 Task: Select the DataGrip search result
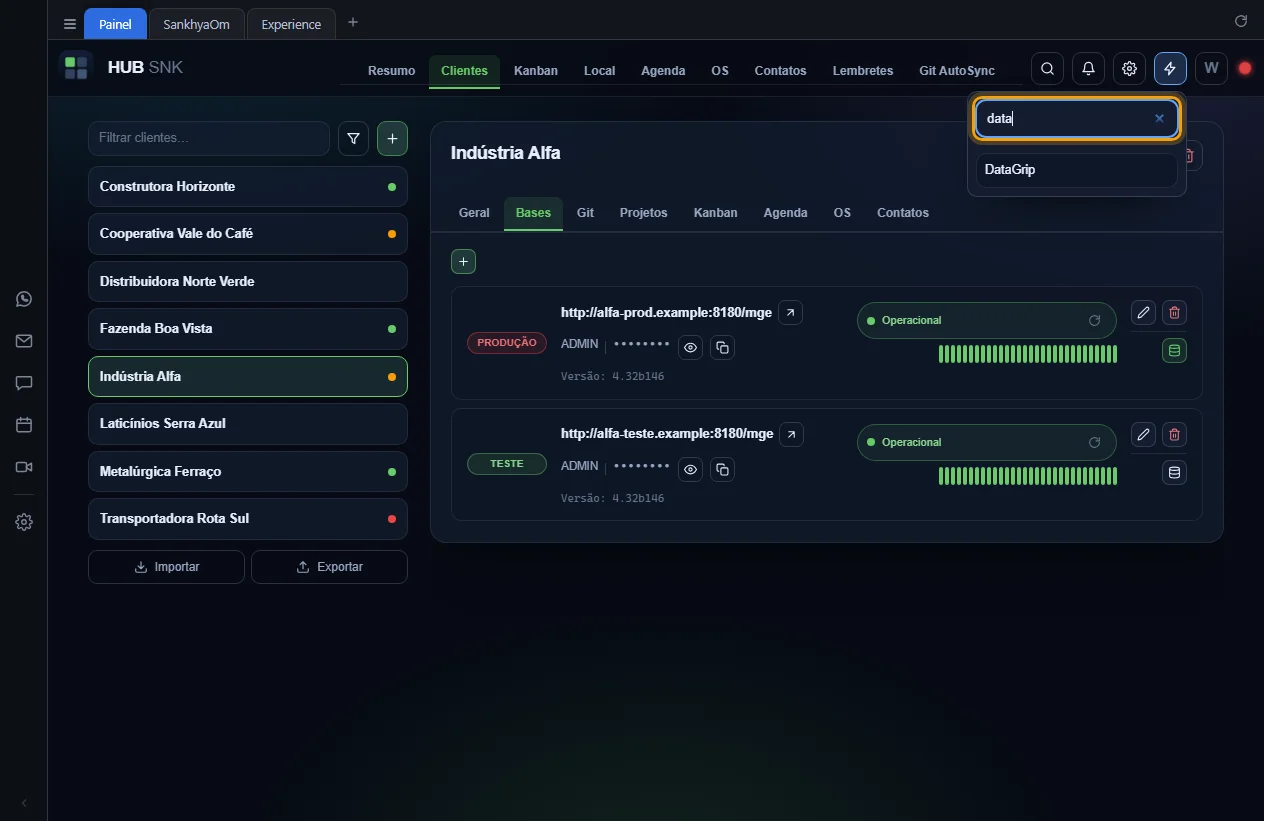(1076, 170)
